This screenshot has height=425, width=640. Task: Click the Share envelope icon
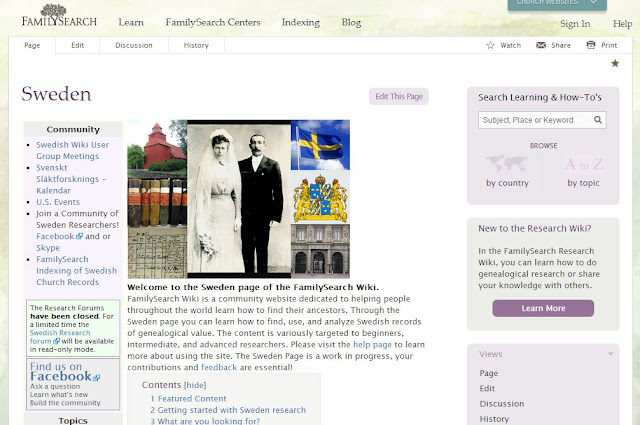click(x=541, y=45)
